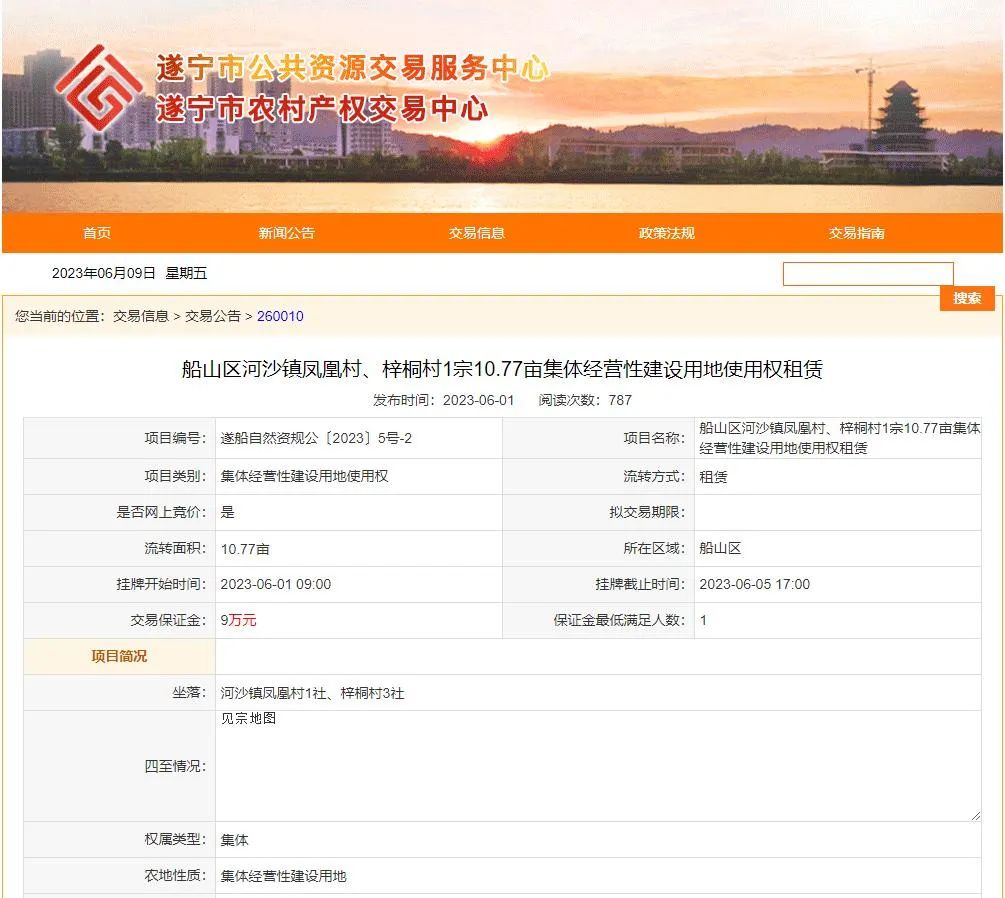Click the 9万元 deposit amount
1005x898 pixels.
click(x=239, y=620)
